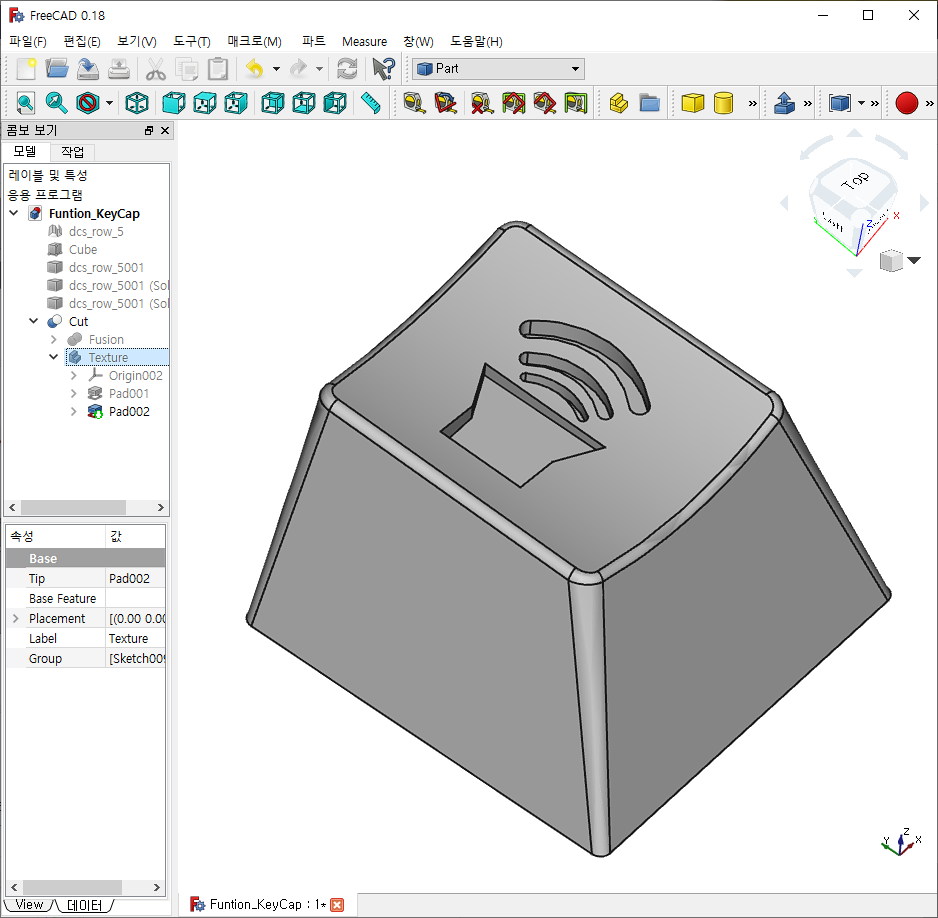
Task: Switch to the 데이터 property tab
Action: (84, 905)
